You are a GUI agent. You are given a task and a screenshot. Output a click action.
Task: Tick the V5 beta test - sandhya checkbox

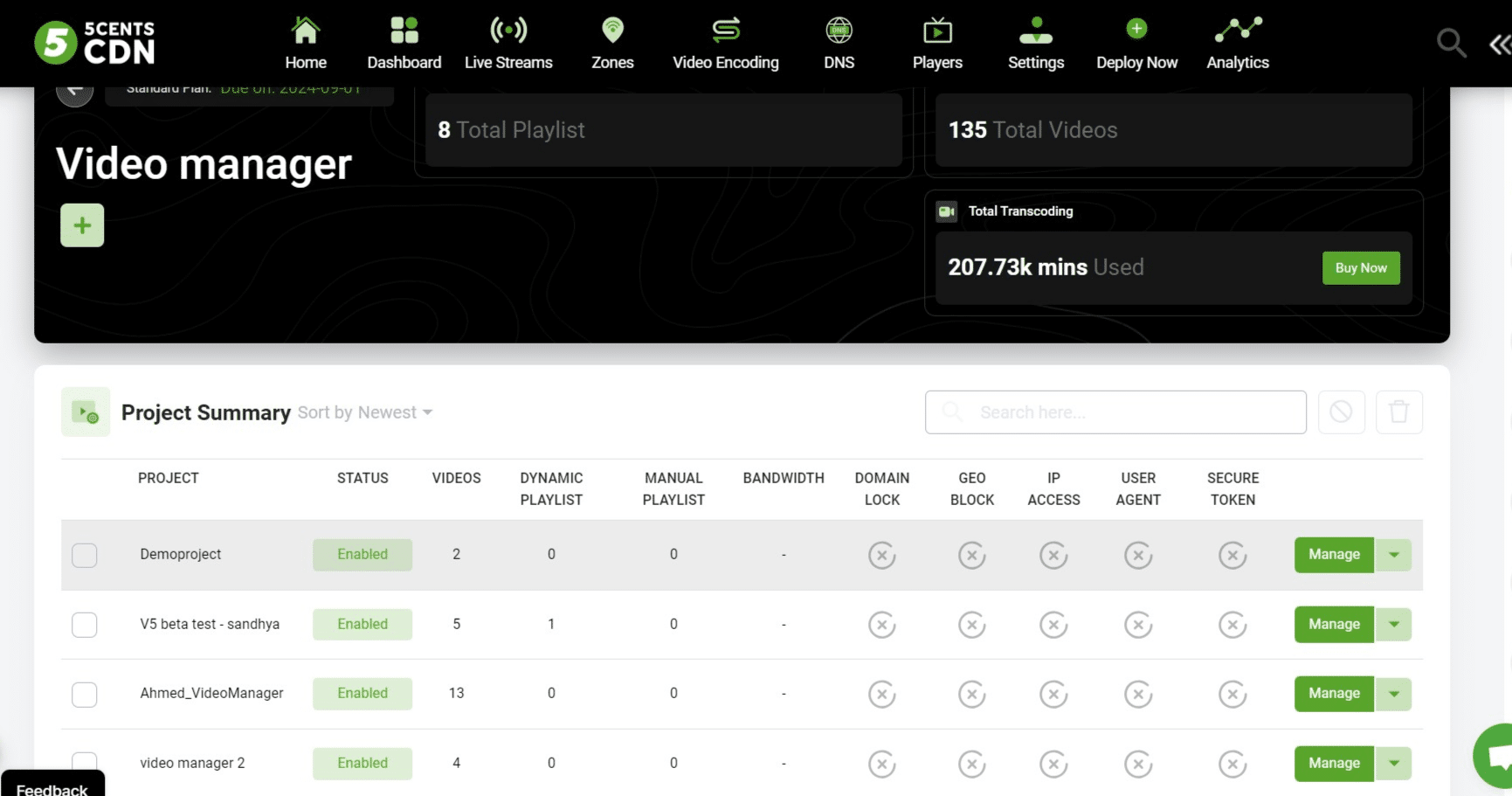[85, 625]
